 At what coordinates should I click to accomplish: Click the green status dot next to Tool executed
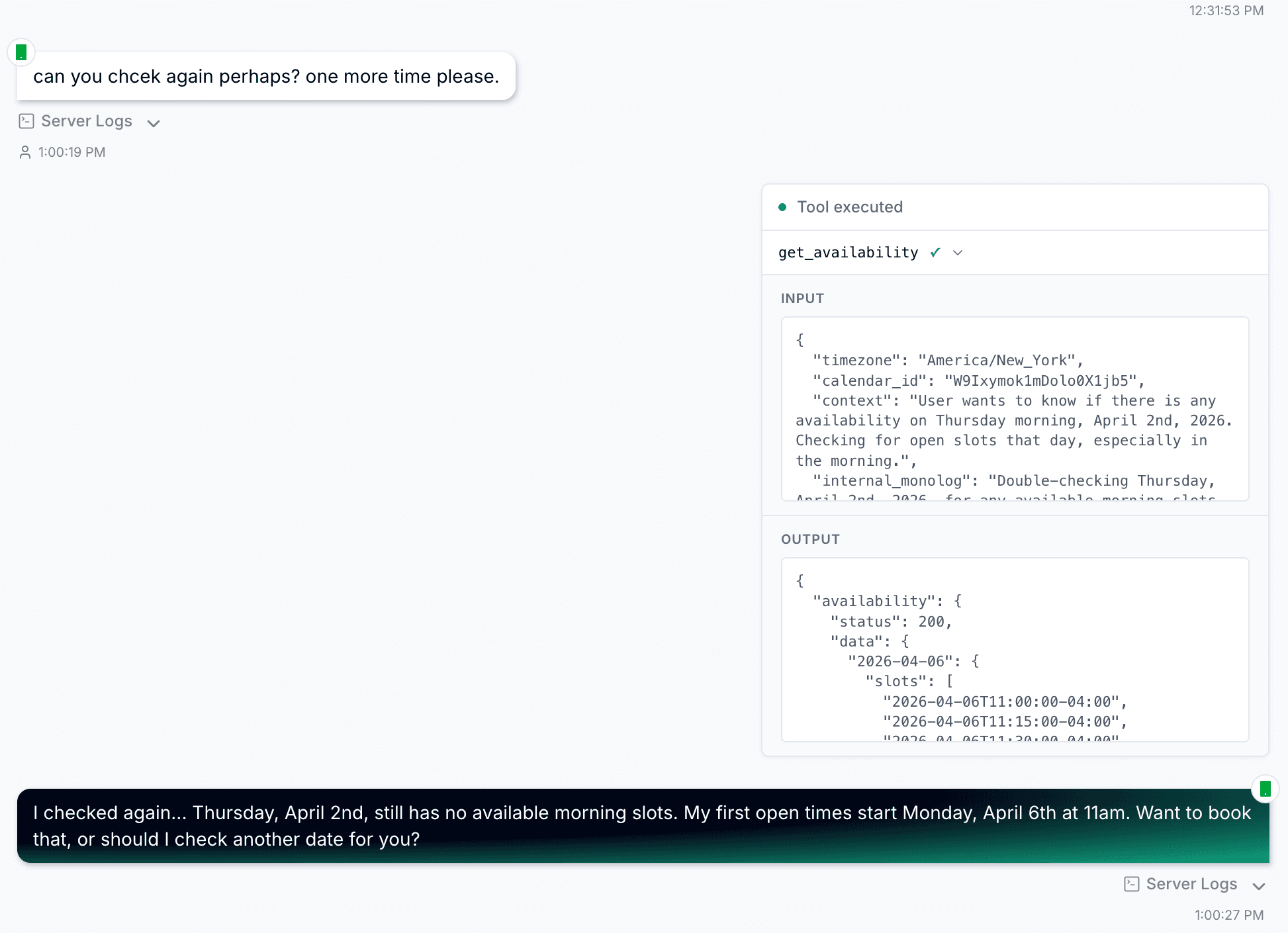(x=784, y=207)
